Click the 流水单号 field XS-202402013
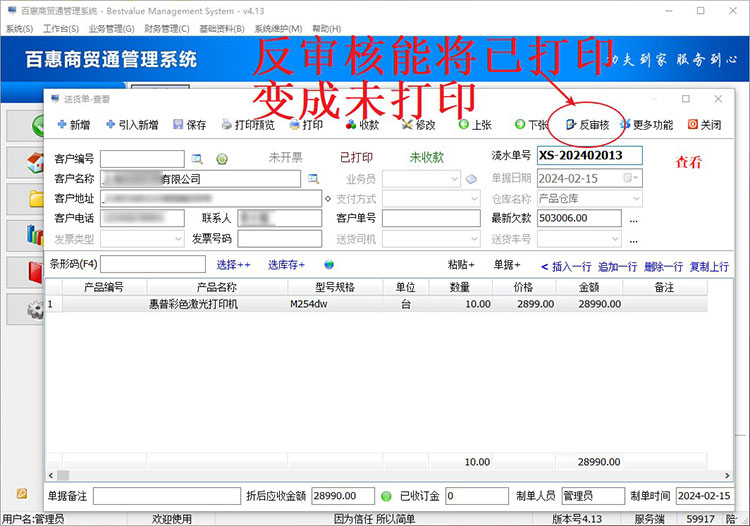This screenshot has height=526, width=750. coord(590,156)
